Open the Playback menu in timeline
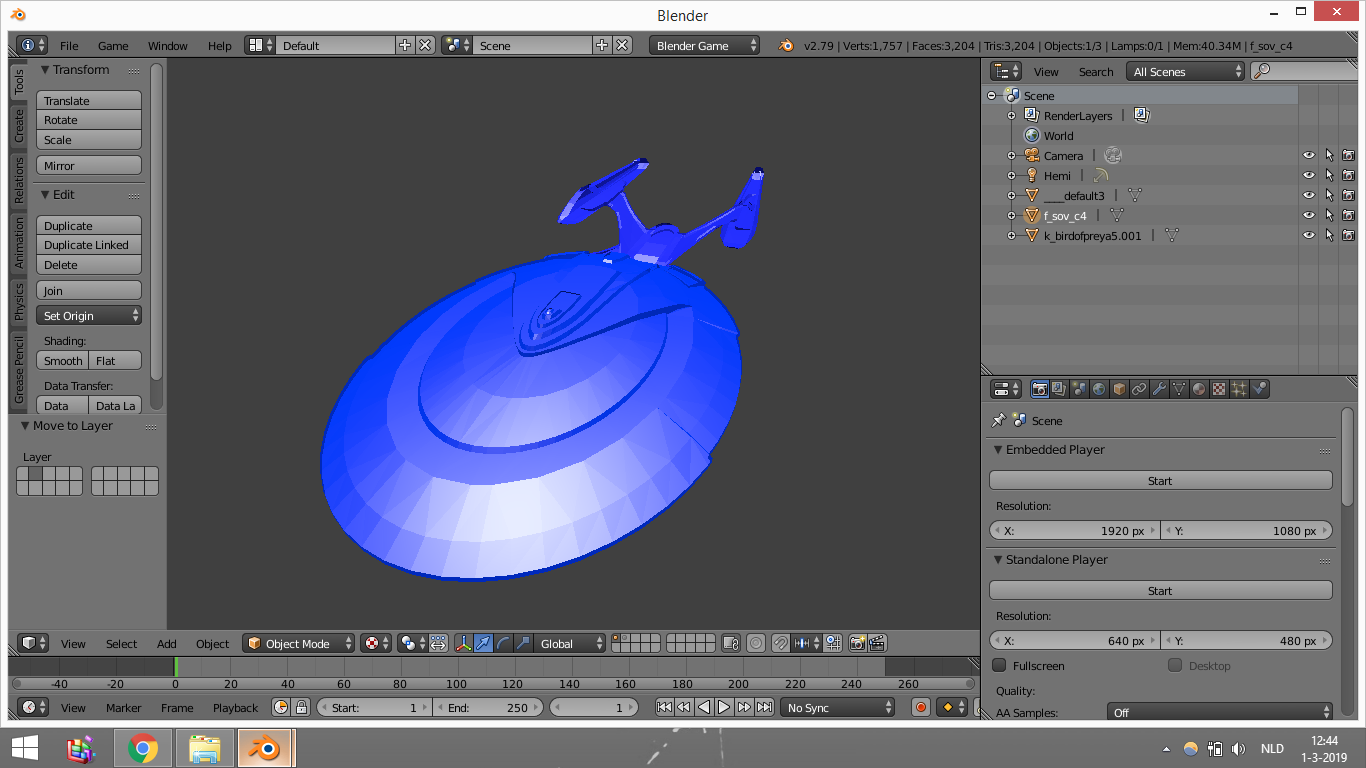The height and width of the screenshot is (768, 1366). coord(235,707)
